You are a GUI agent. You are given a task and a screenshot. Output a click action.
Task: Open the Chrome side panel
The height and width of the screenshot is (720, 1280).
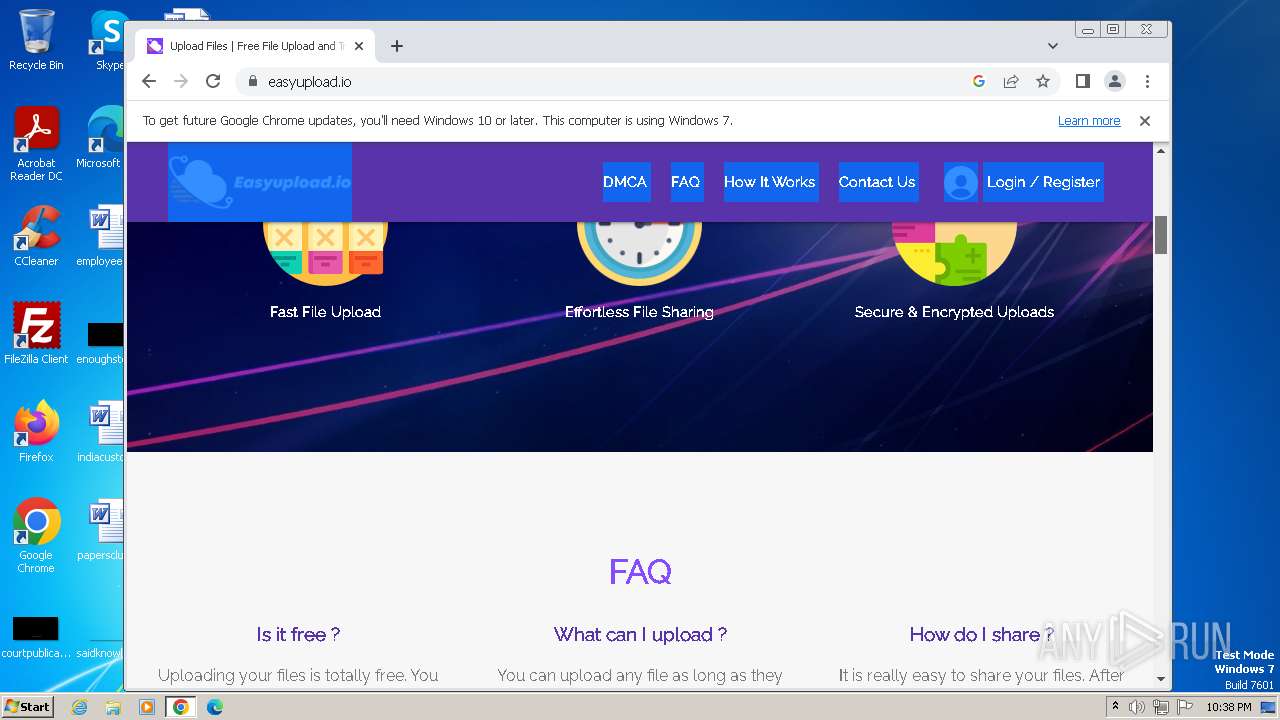tap(1083, 82)
